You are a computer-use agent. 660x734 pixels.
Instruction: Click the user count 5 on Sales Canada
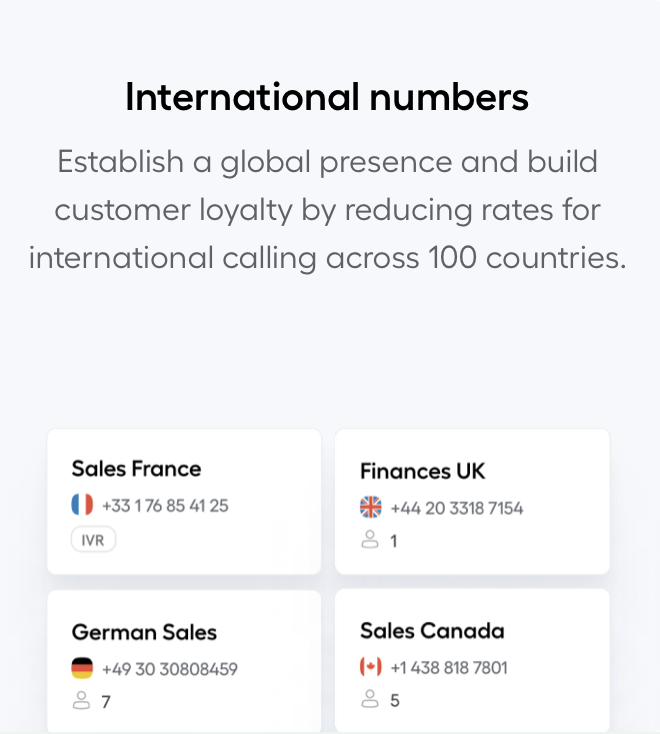tap(395, 700)
